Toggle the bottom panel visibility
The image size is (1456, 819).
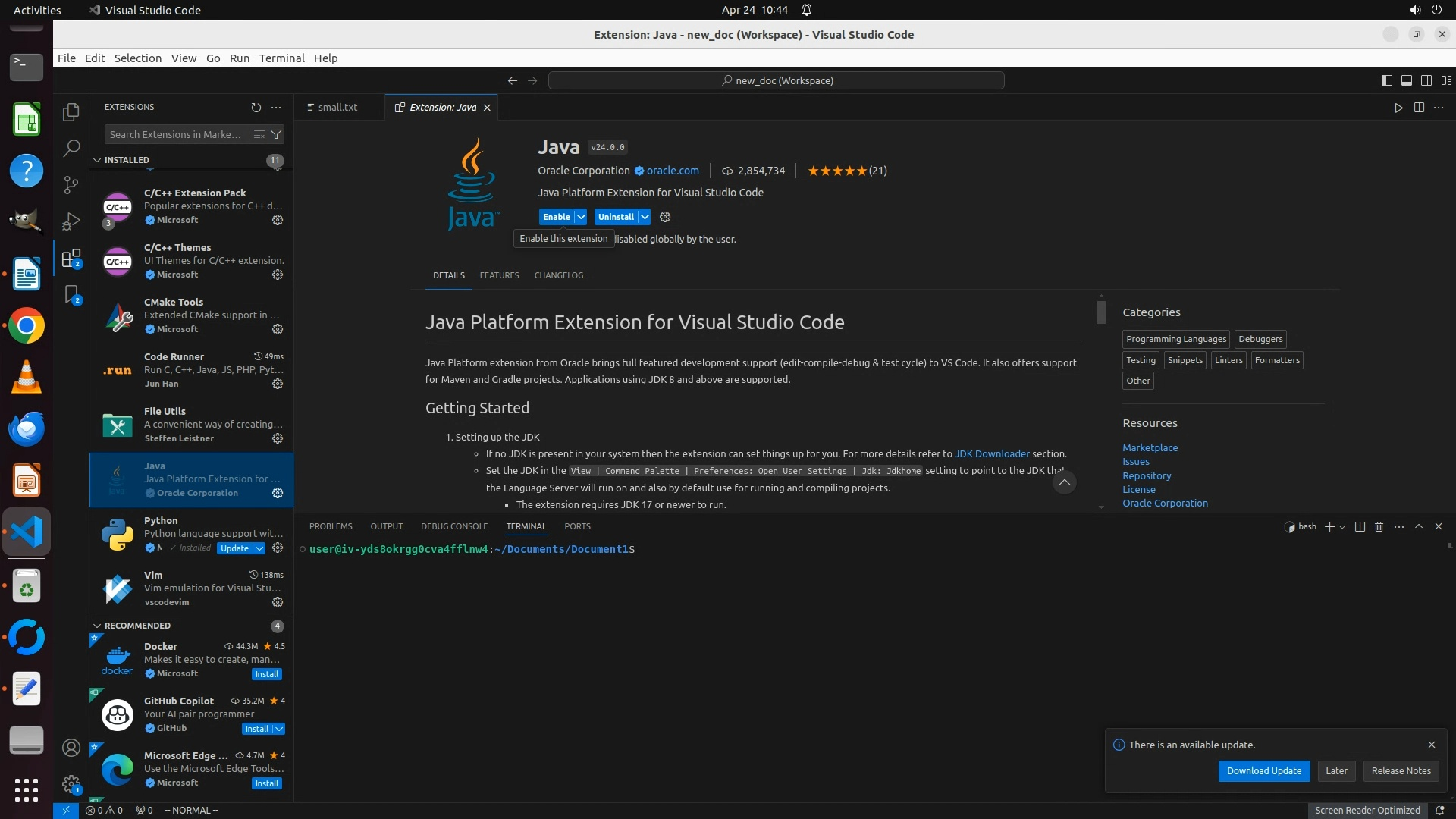tap(1407, 80)
